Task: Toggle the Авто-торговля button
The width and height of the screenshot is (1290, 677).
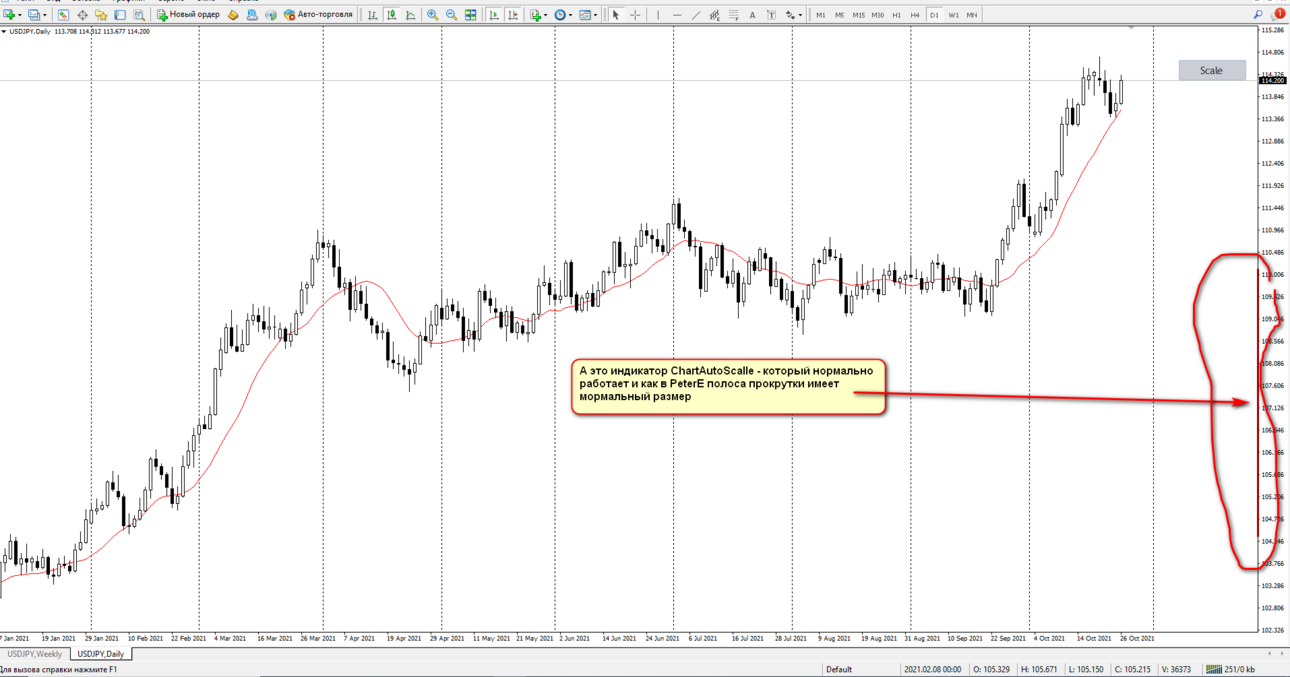Action: click(x=318, y=15)
